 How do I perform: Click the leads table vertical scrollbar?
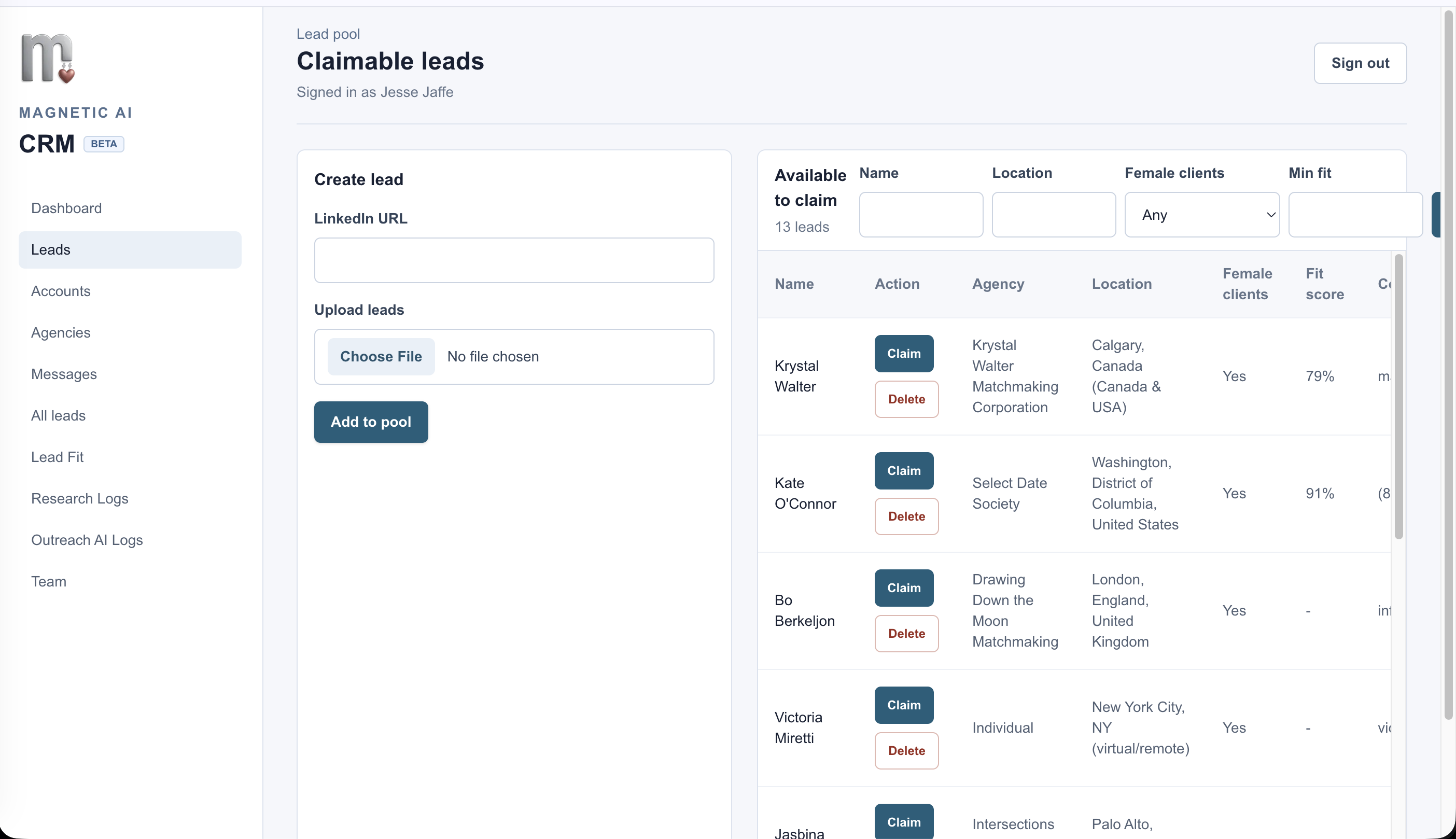(1398, 397)
